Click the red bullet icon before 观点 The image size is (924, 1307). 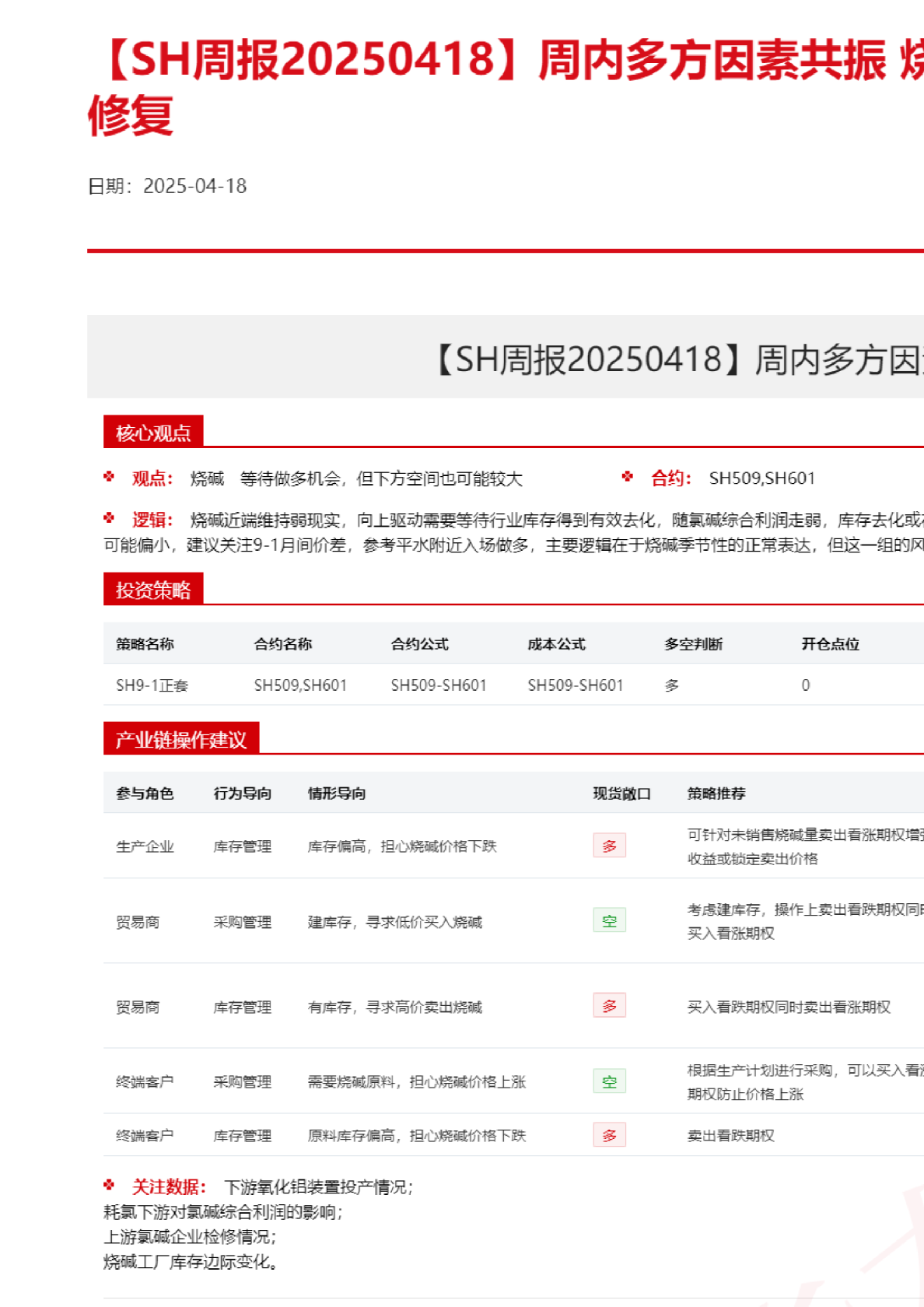coord(109,477)
